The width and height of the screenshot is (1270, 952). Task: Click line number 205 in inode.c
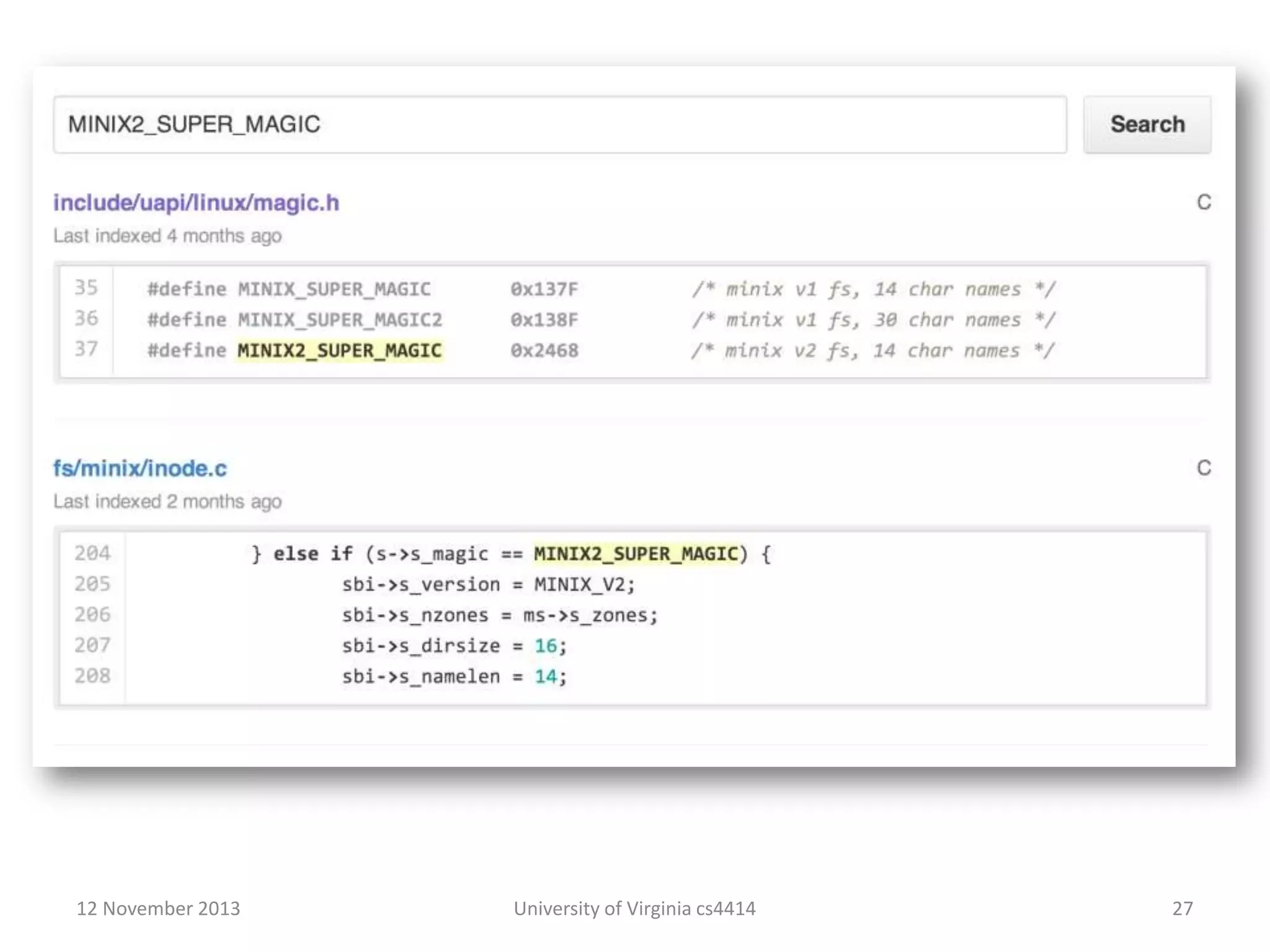pos(92,584)
